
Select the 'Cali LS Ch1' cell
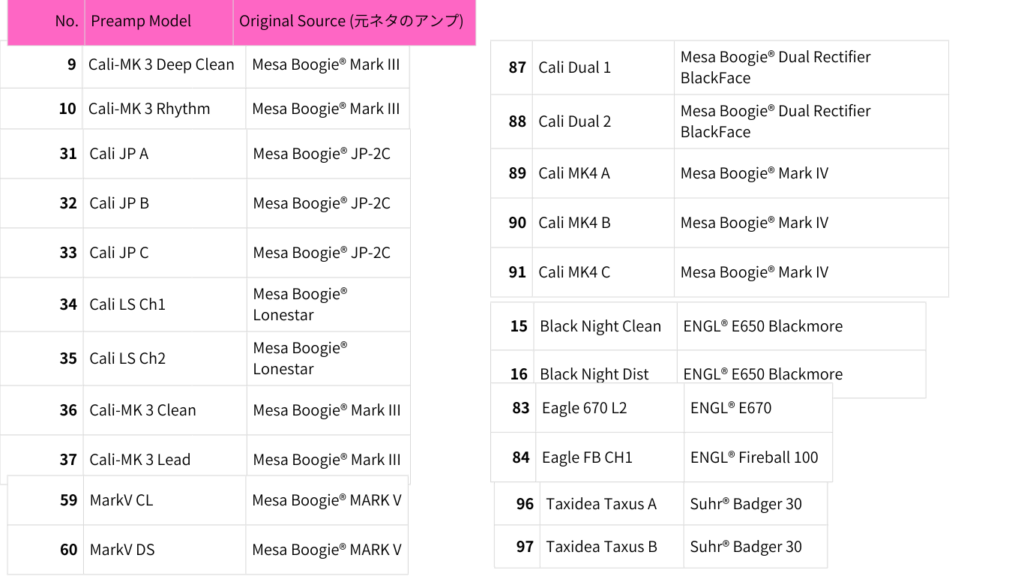(127, 304)
